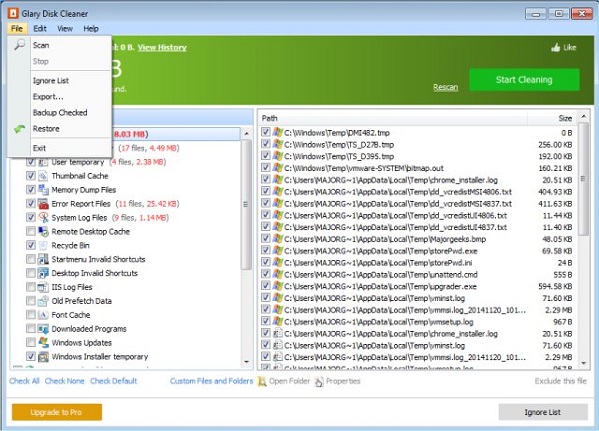The width and height of the screenshot is (599, 431).
Task: Click the Downloaded Programs icon
Action: [43, 329]
